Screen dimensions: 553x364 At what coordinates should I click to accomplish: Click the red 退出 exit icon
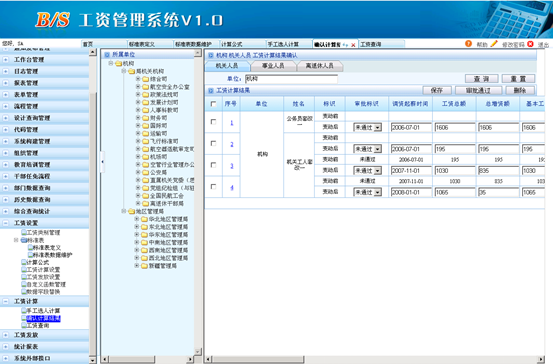(530, 44)
